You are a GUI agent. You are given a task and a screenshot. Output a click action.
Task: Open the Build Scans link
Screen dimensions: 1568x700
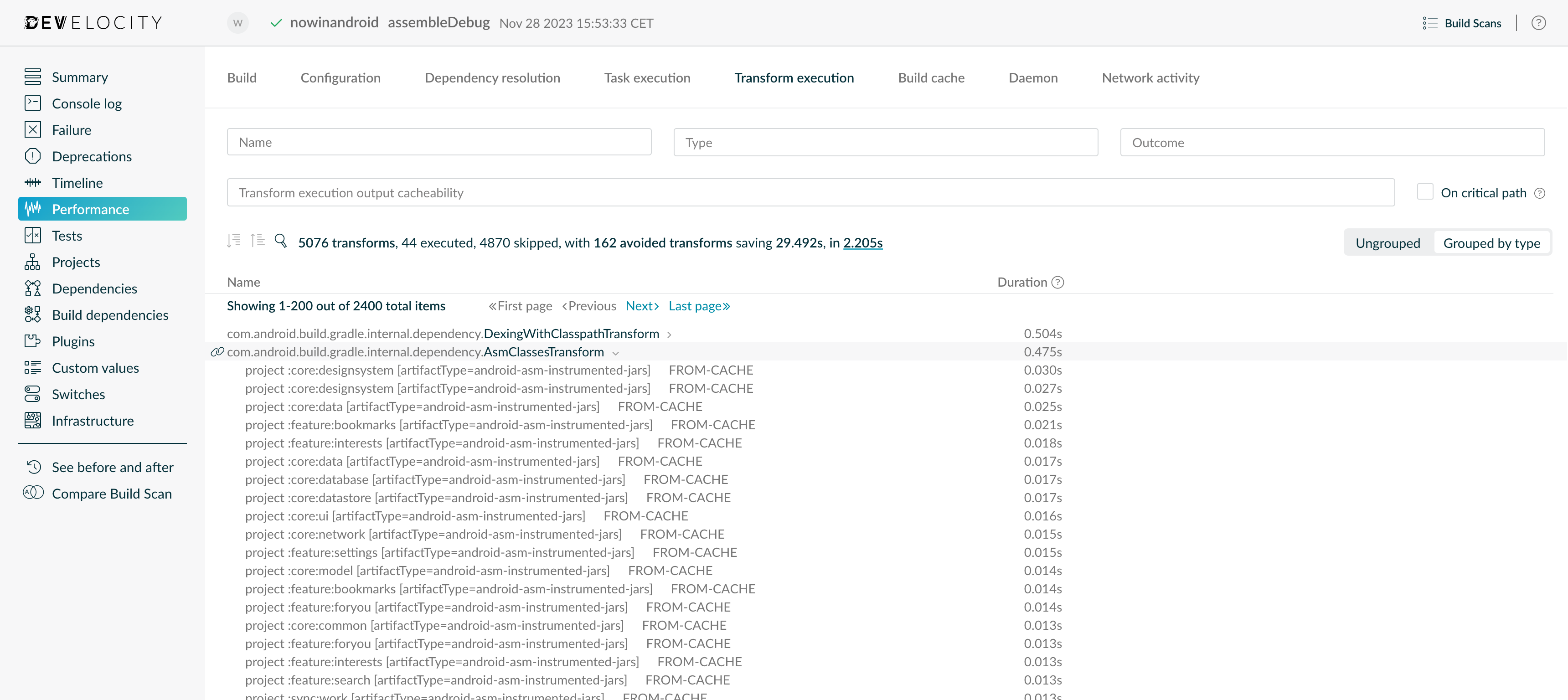point(1472,23)
